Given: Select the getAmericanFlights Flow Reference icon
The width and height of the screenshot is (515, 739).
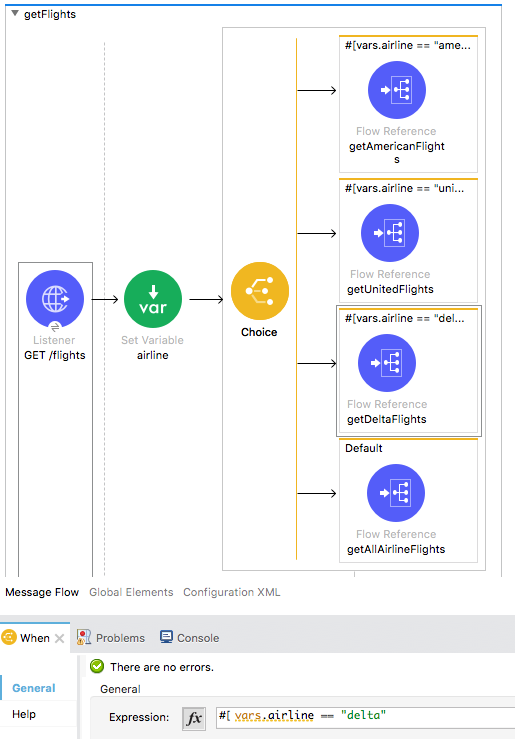Looking at the screenshot, I should tap(397, 90).
